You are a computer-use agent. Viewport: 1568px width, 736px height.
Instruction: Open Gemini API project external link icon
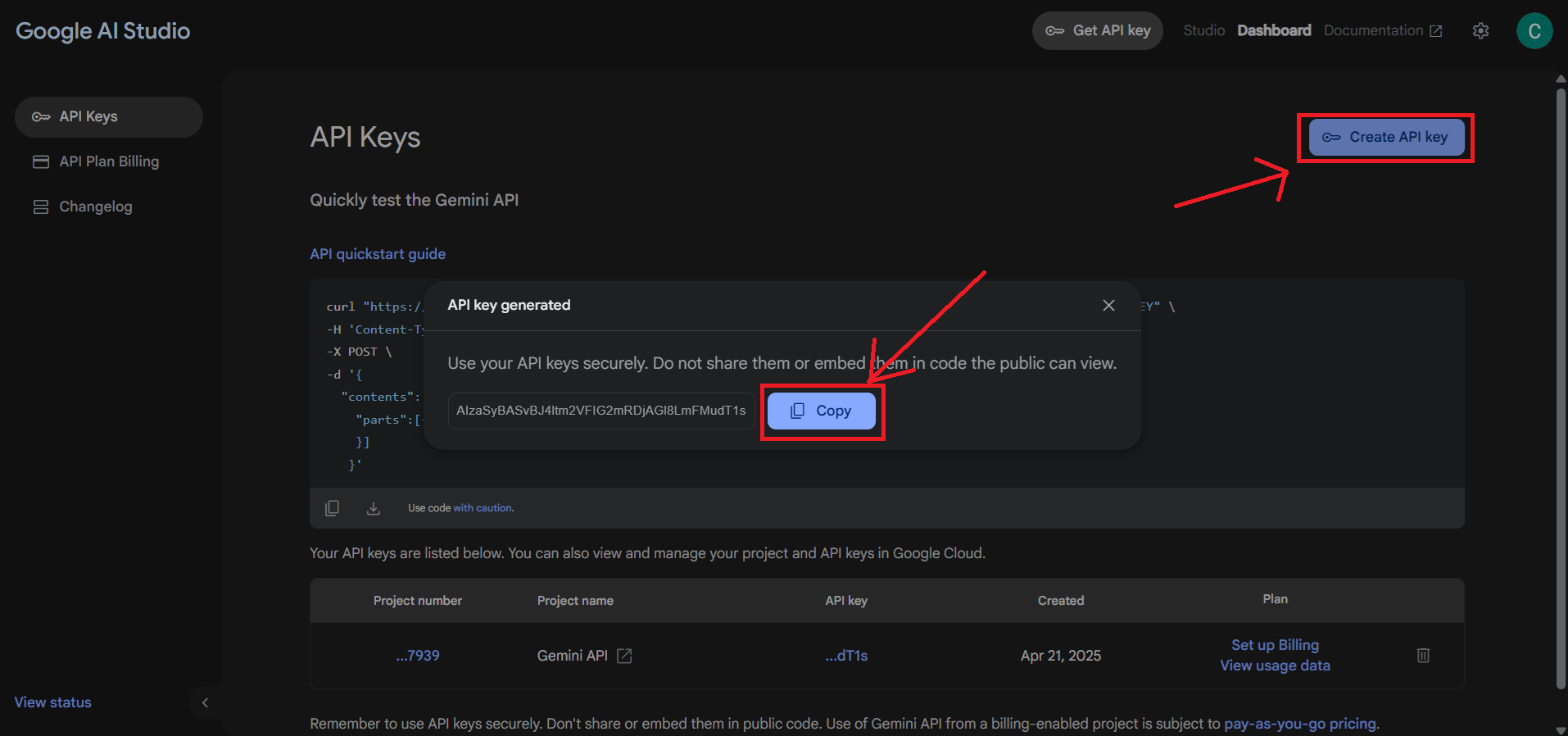[624, 656]
